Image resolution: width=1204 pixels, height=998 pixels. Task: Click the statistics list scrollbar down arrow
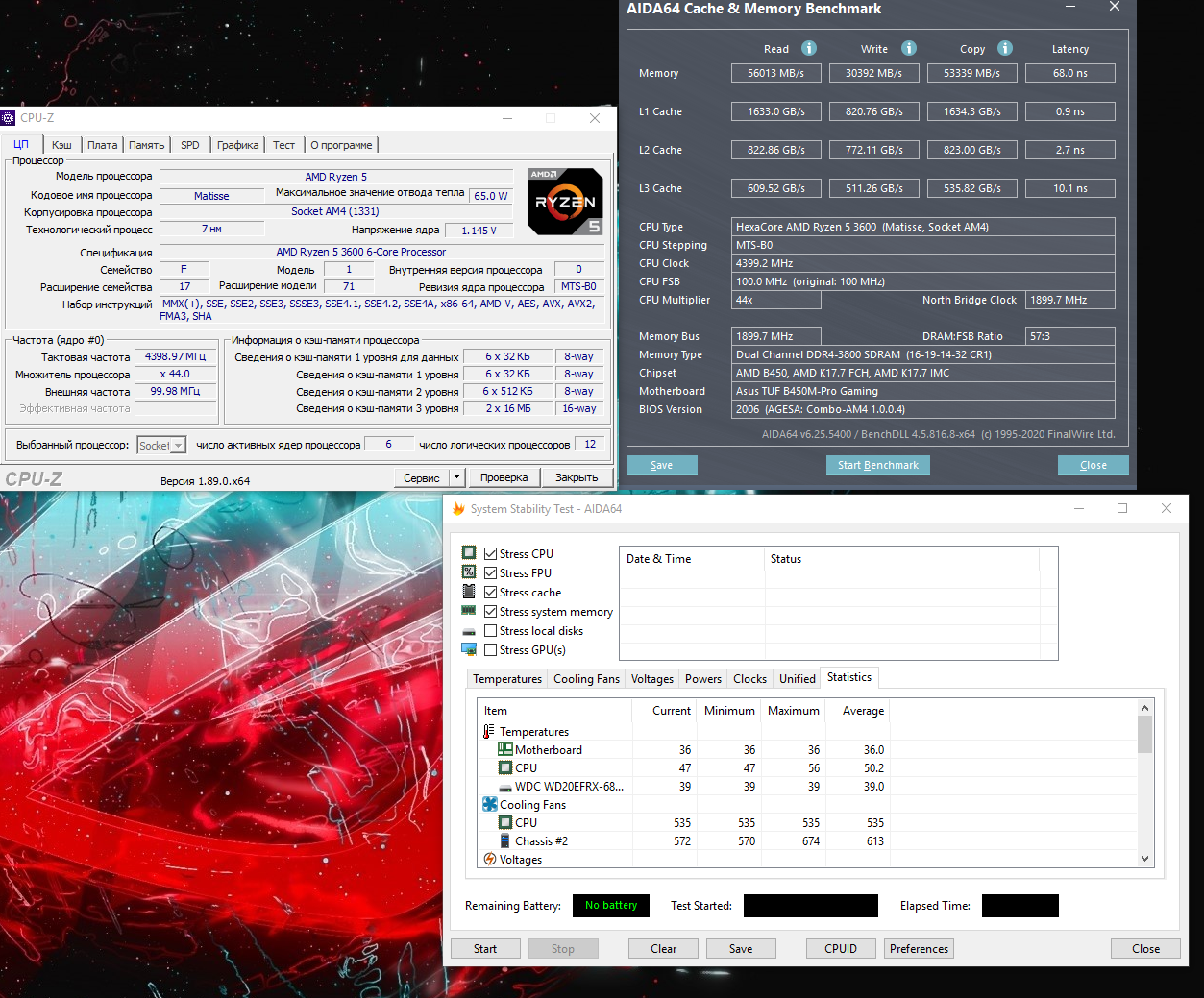pos(1144,859)
